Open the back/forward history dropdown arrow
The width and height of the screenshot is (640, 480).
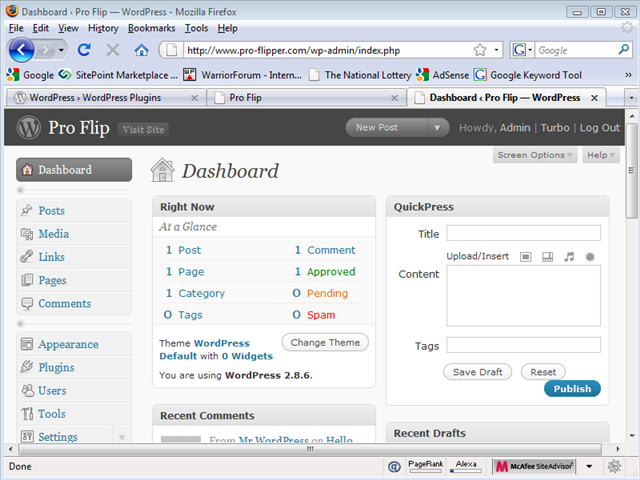[61, 50]
